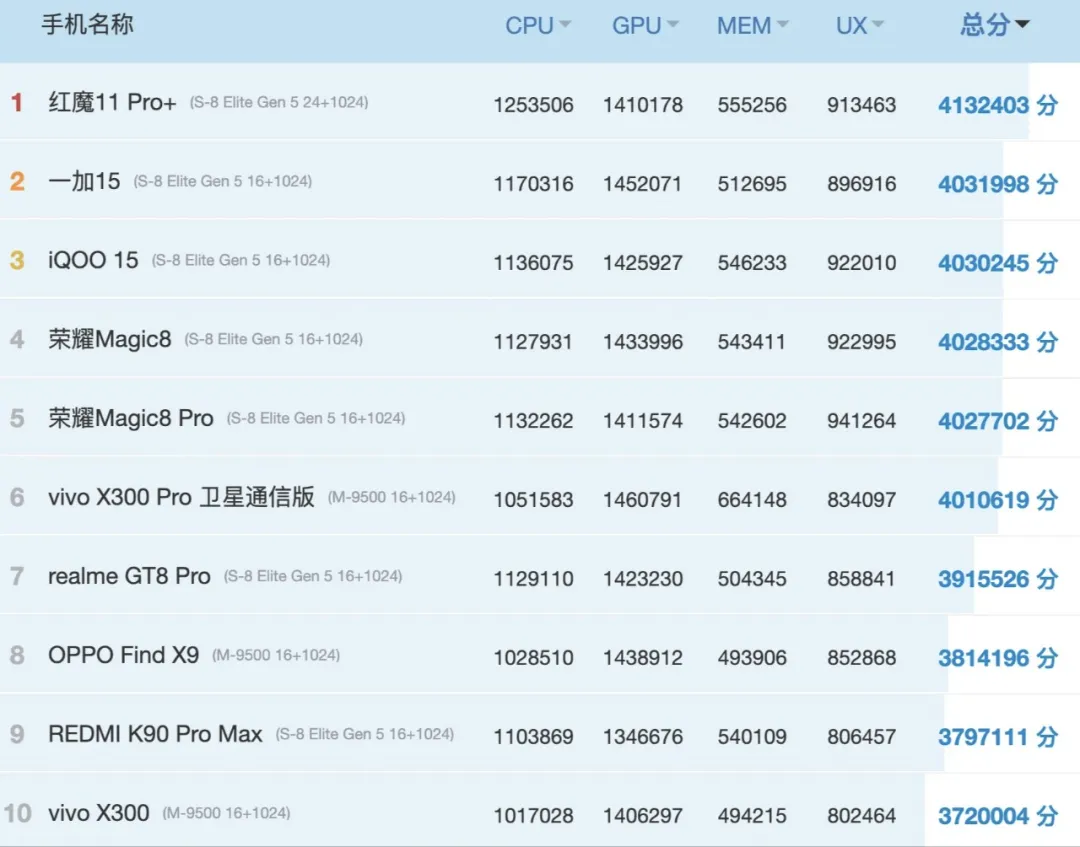1080x847 pixels.
Task: Click the yellow rank 3 badge
Action: [17, 260]
